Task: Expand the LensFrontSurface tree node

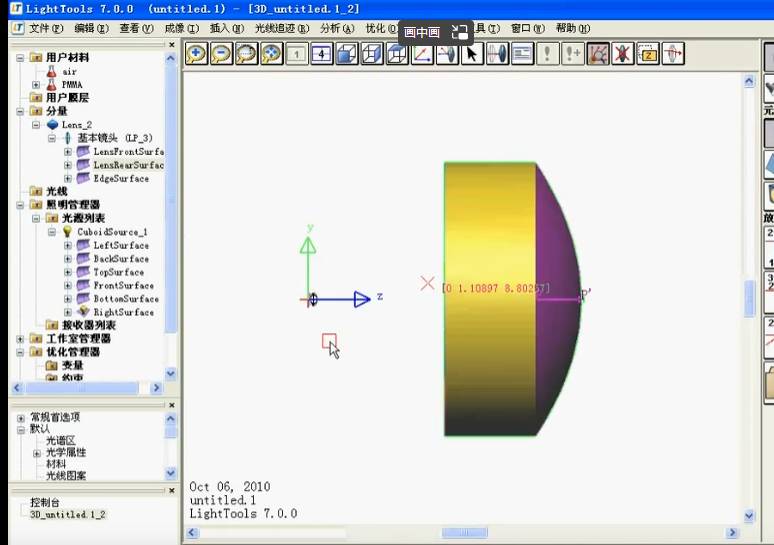Action: (68, 152)
